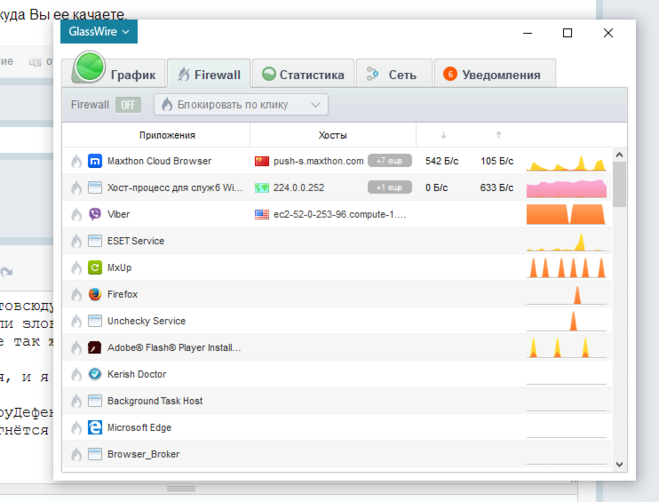Maximize the GlassWire window
Screen dimensions: 659x502
click(567, 33)
